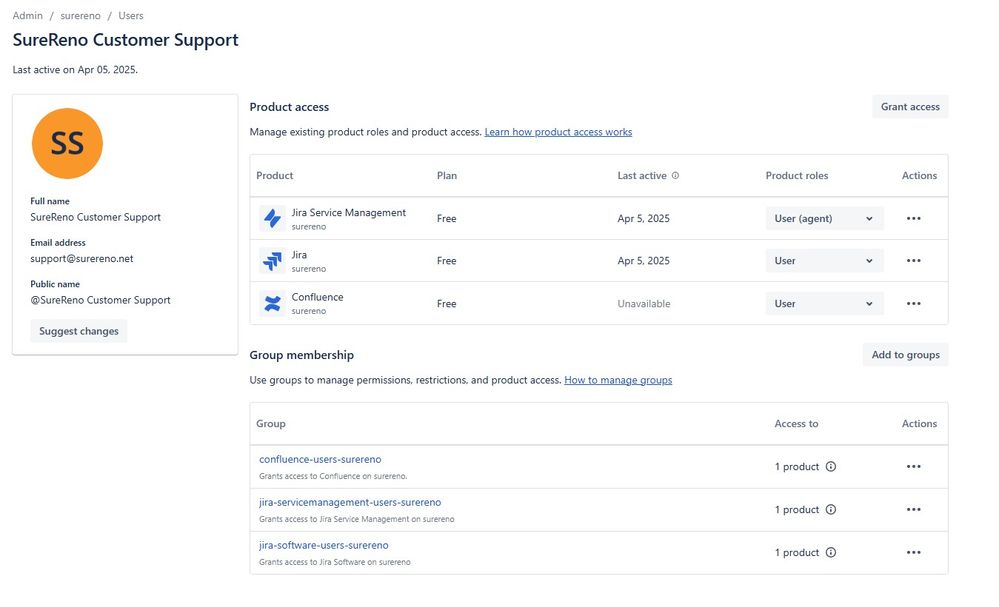Open actions menu for jira-software-users-sureneno group
The image size is (999, 607).
913,553
